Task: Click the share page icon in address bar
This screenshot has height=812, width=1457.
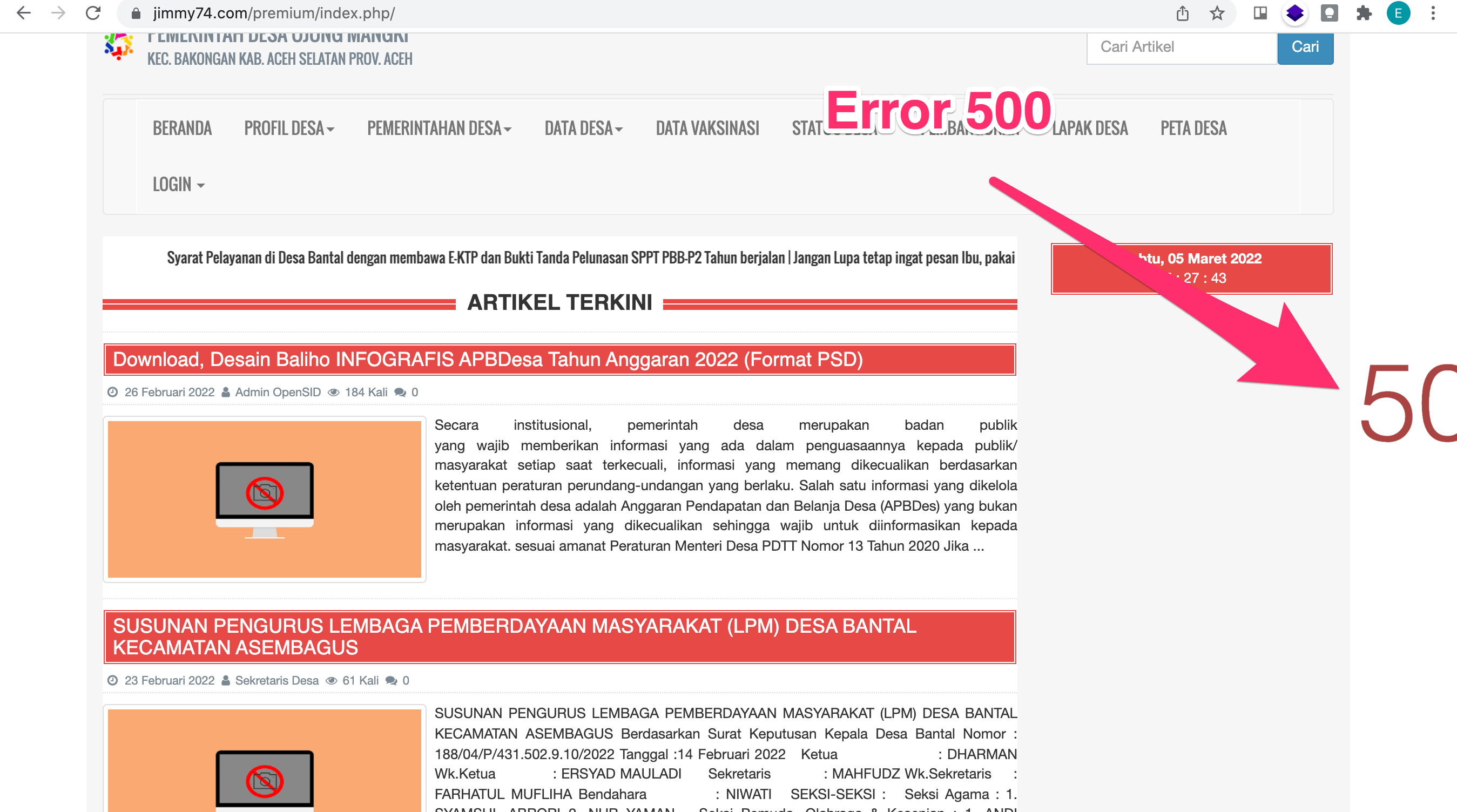Action: (1183, 13)
